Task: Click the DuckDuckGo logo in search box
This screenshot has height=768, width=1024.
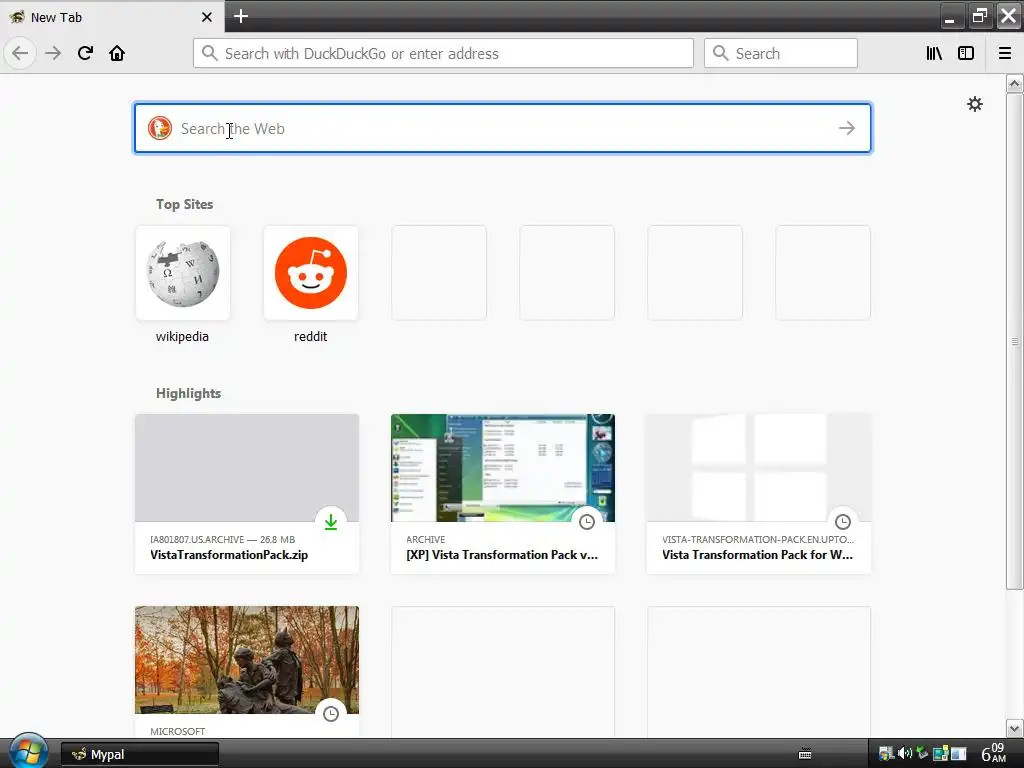Action: pyautogui.click(x=159, y=128)
